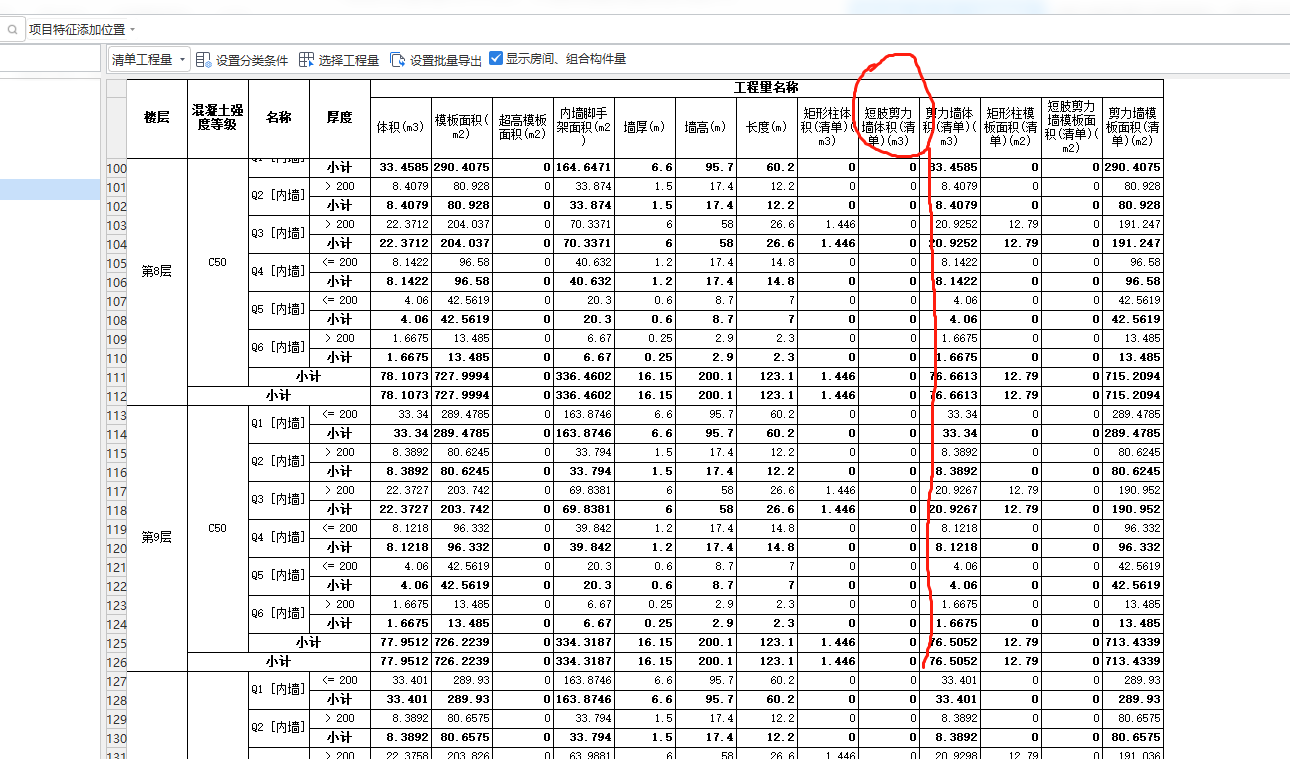Select row number 100
This screenshot has width=1290, height=759.
116,168
